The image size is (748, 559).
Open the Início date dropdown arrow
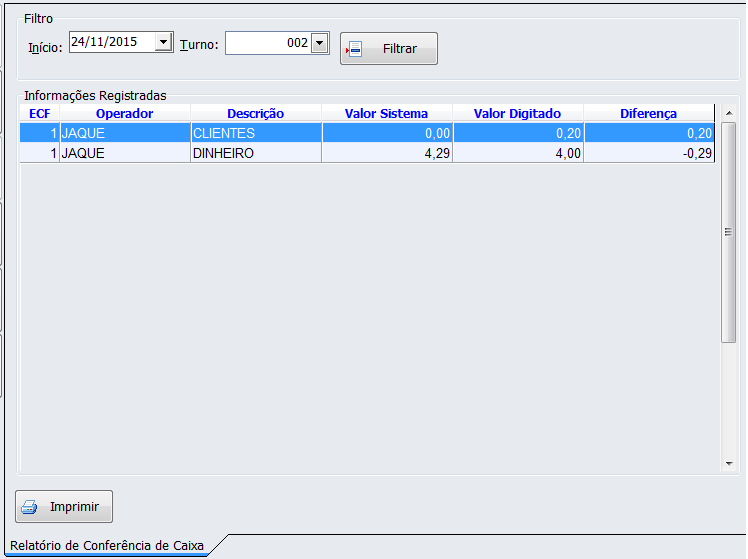click(163, 43)
